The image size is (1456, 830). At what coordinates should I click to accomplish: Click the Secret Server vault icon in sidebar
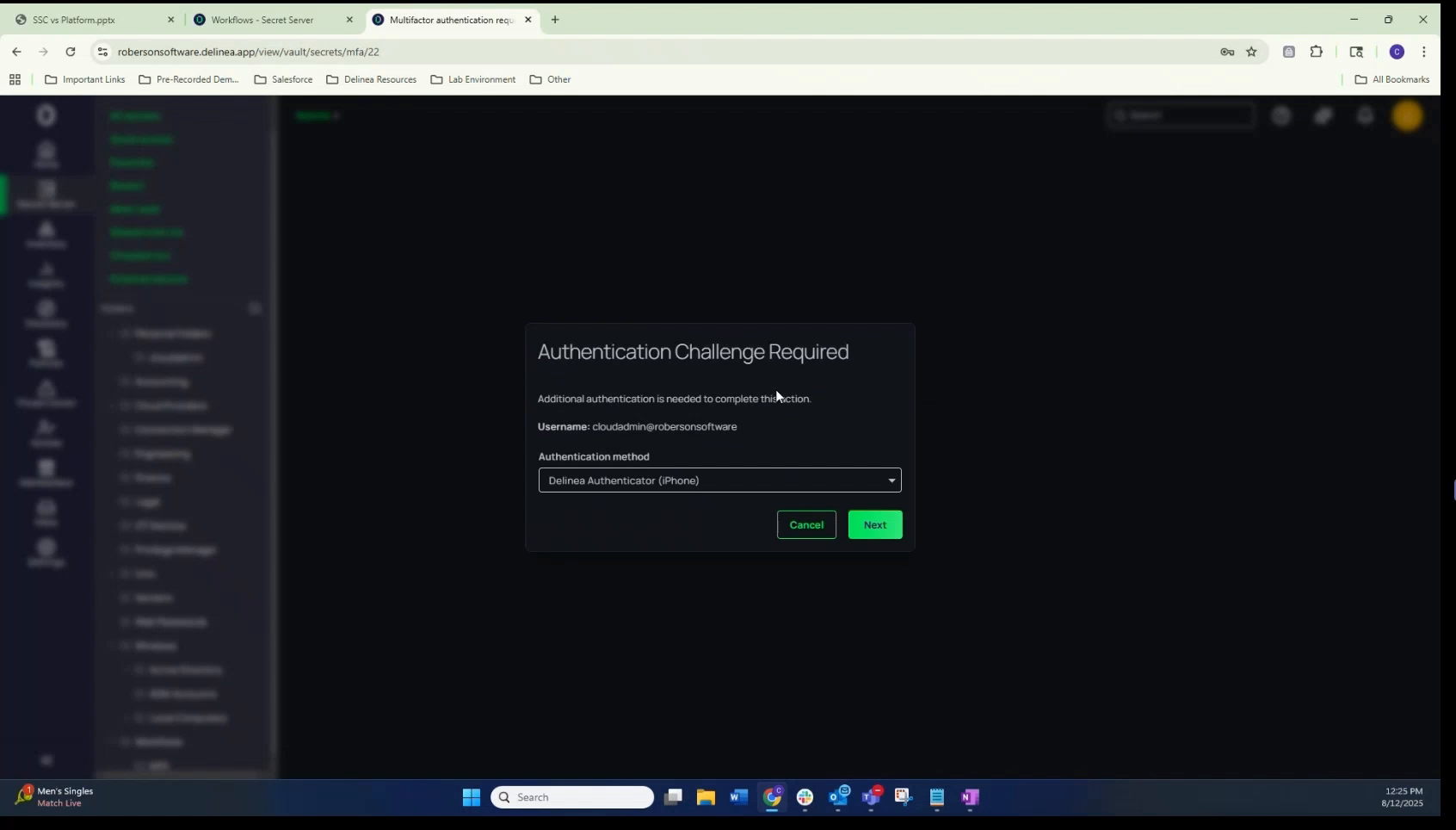click(45, 194)
